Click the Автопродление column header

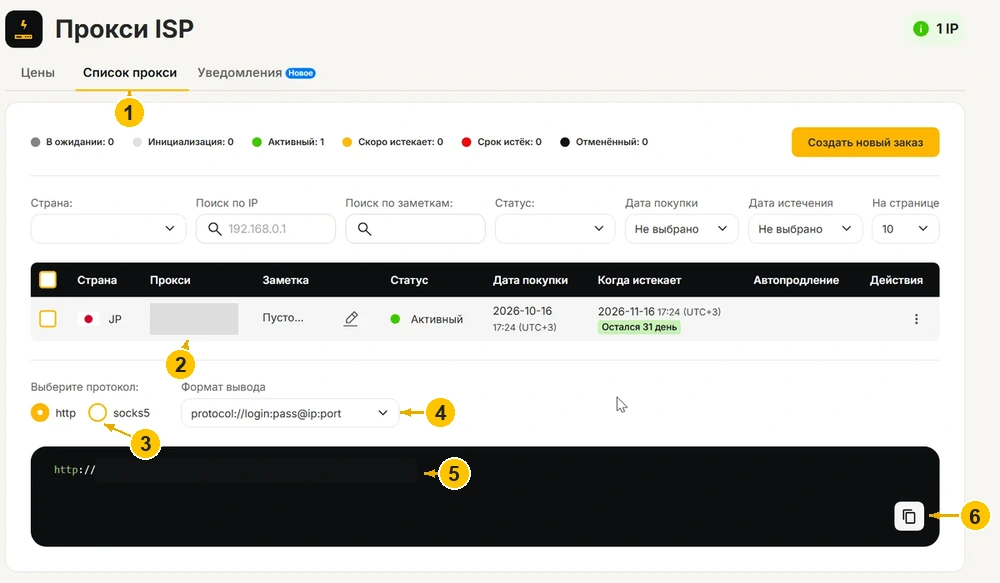tap(797, 280)
